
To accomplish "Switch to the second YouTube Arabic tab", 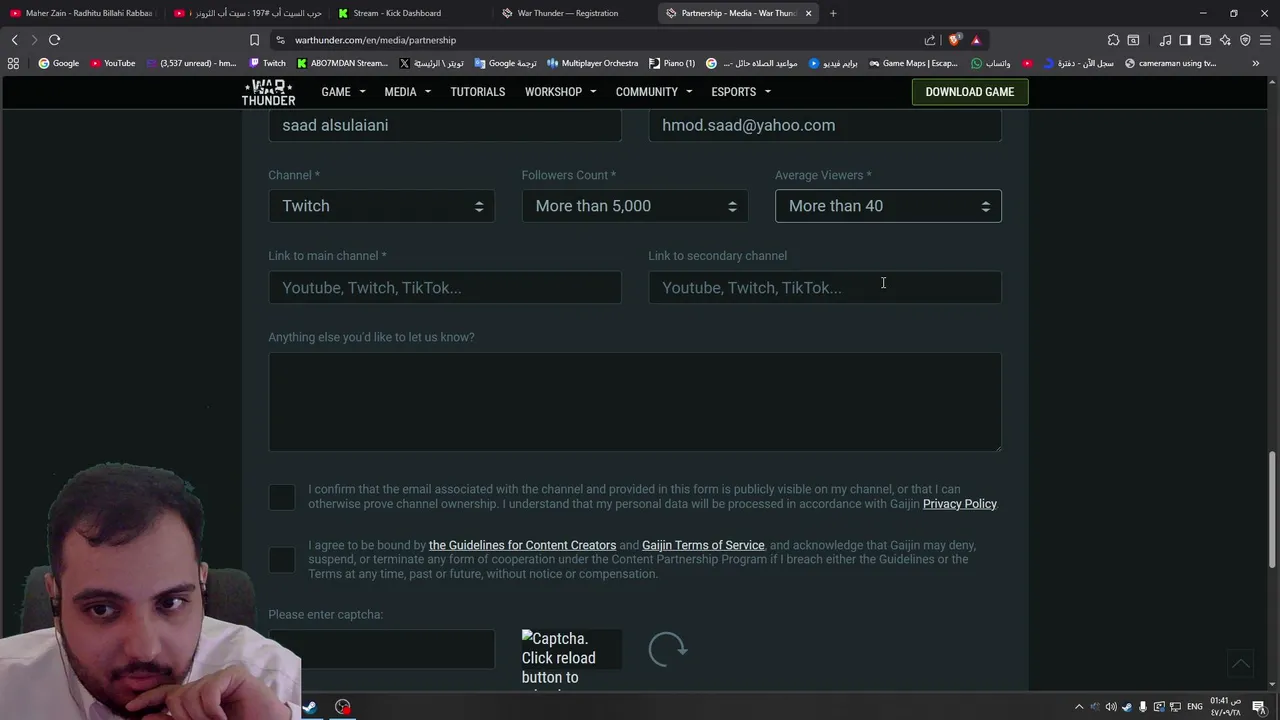I will (245, 13).
